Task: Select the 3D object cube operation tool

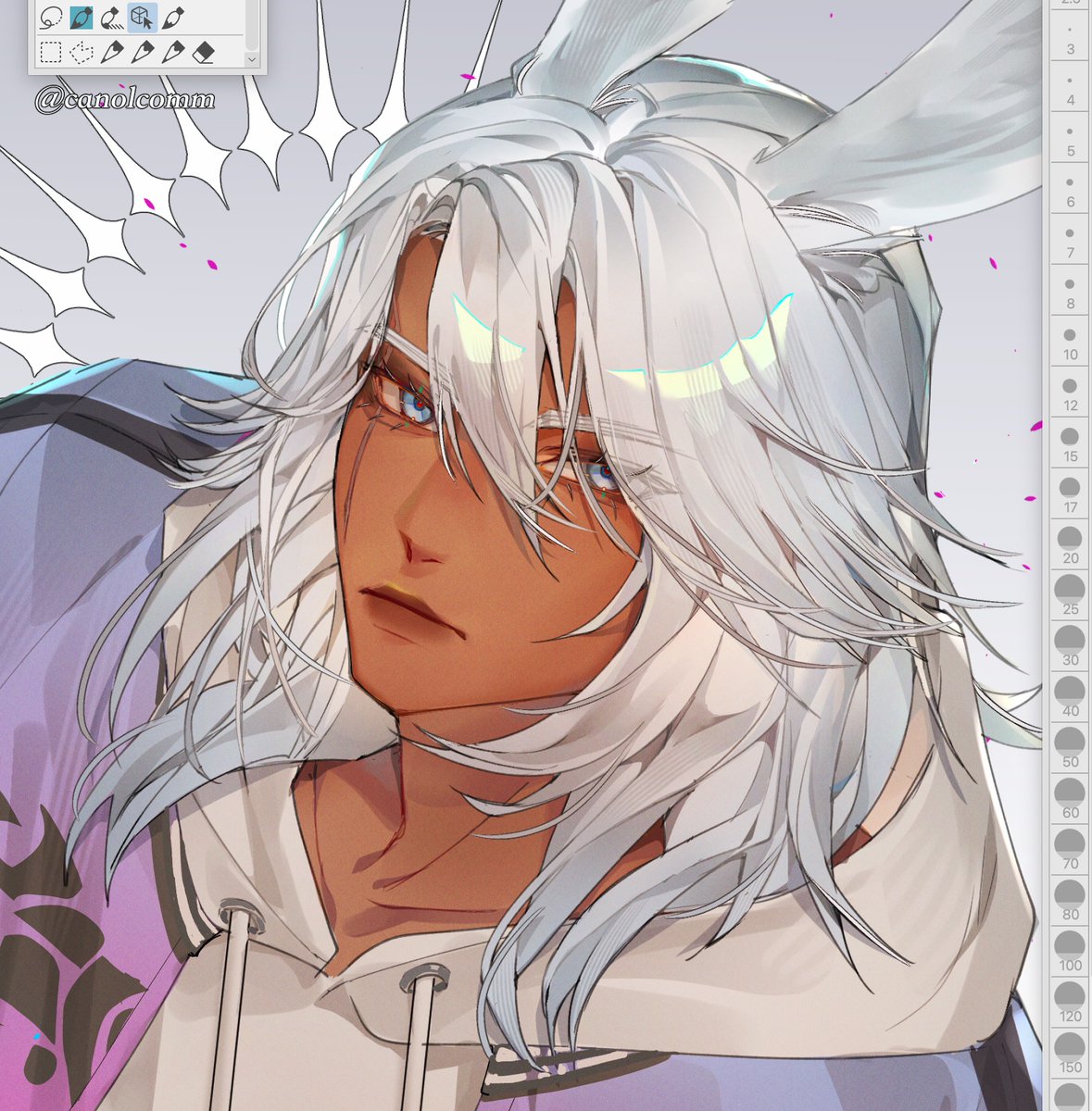Action: click(x=142, y=17)
